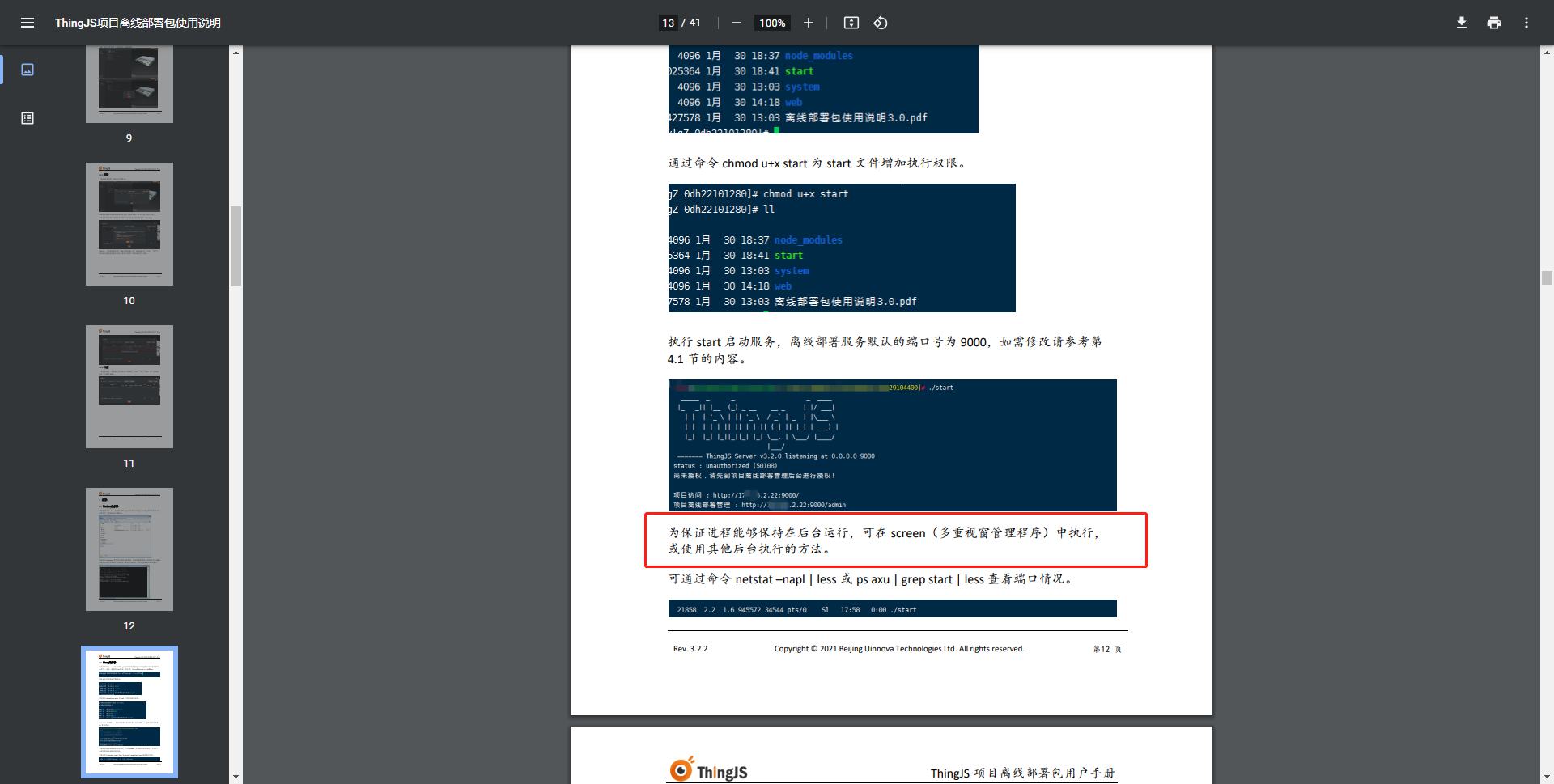Print the document
1554x784 pixels.
1494,23
